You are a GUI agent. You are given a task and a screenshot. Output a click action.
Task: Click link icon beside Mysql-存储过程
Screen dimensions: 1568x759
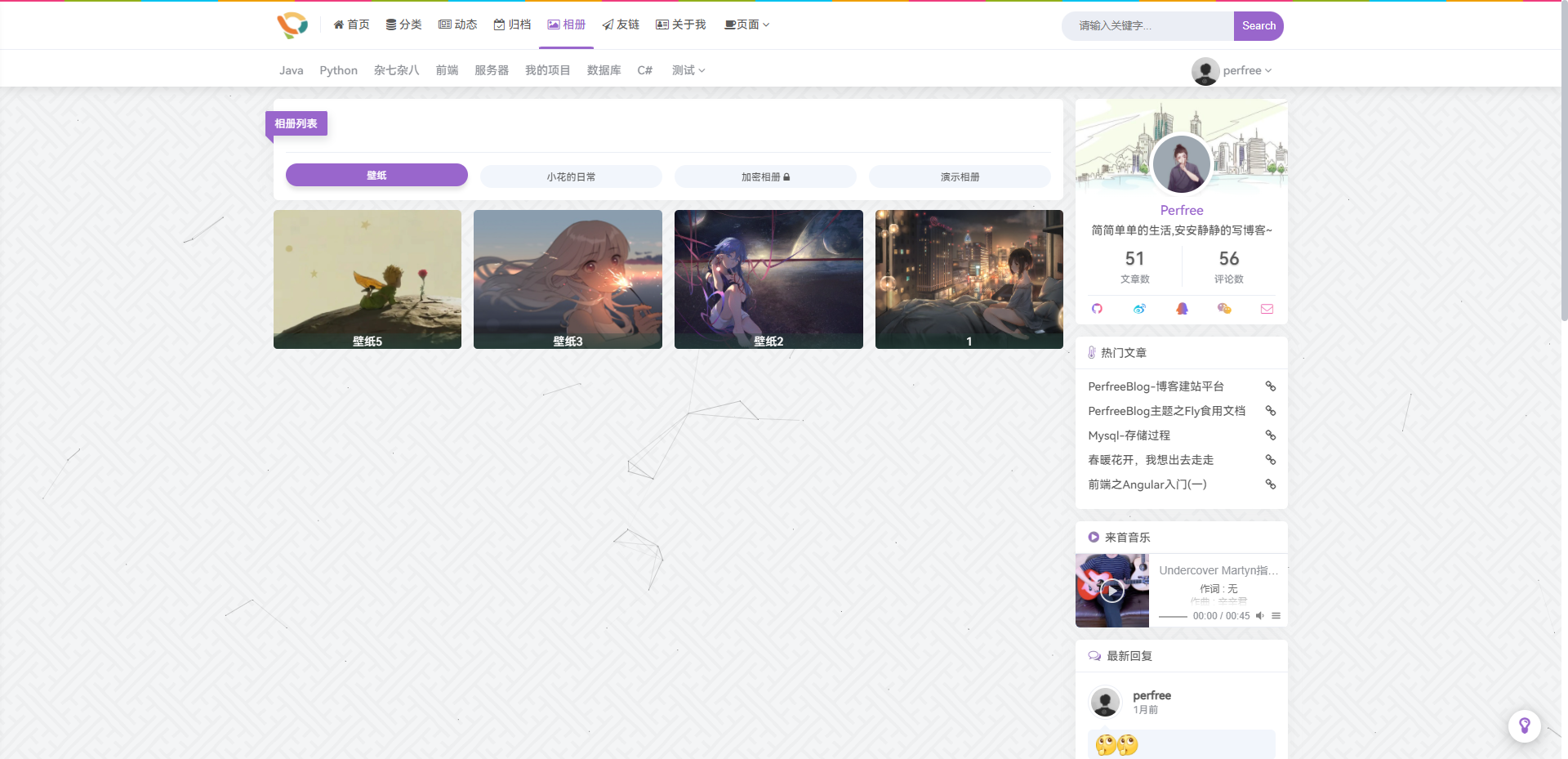pyautogui.click(x=1270, y=435)
